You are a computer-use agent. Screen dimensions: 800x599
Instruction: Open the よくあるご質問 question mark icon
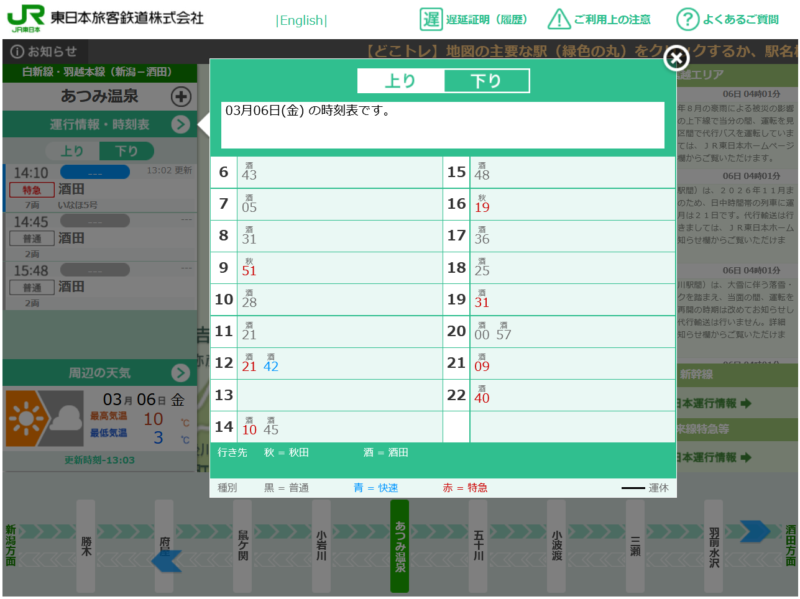click(x=687, y=19)
